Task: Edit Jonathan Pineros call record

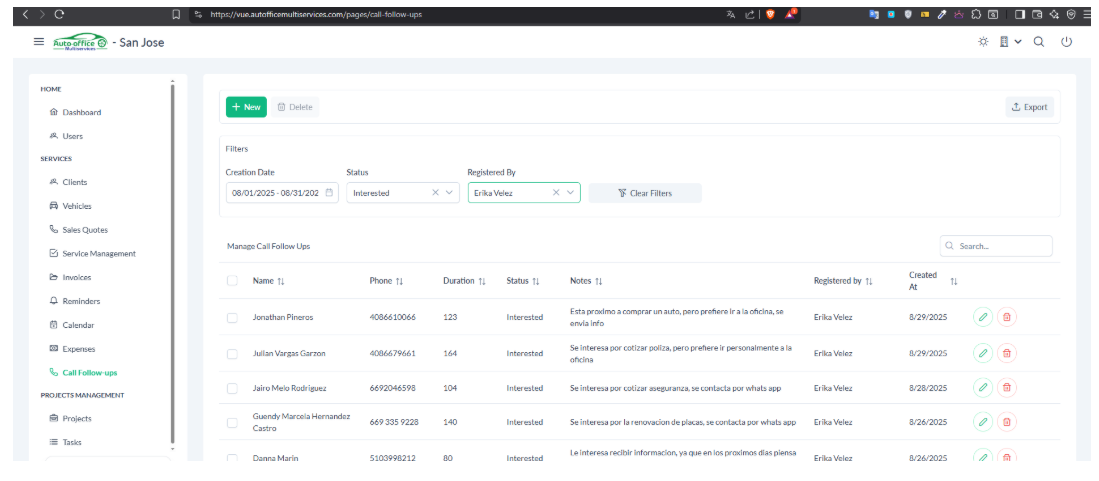Action: point(983,317)
